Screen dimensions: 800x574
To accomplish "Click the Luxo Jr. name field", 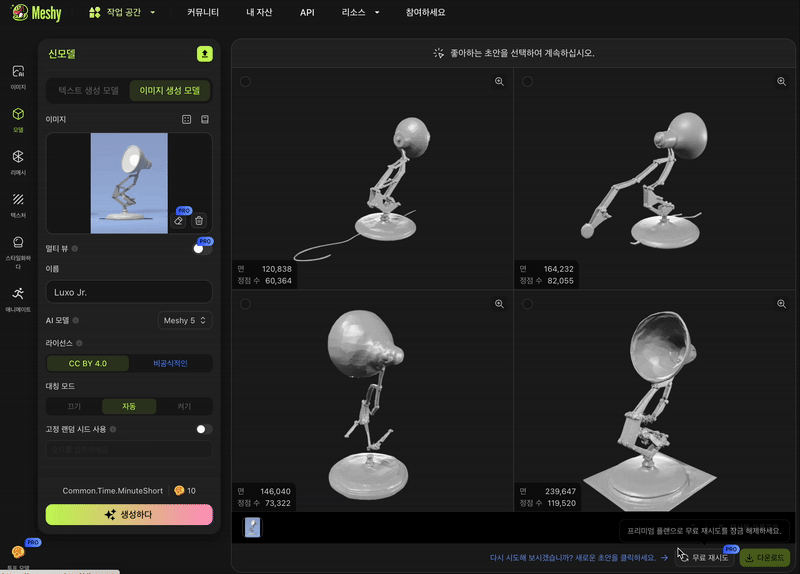I will click(x=129, y=292).
